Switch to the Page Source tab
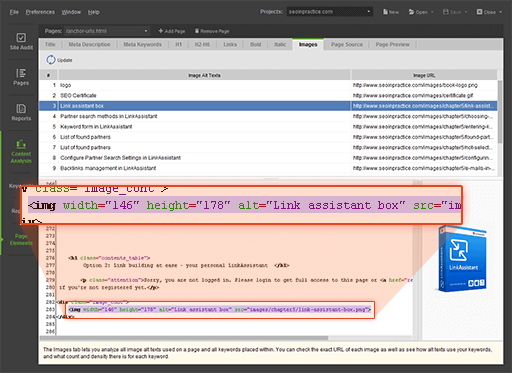 pos(347,44)
